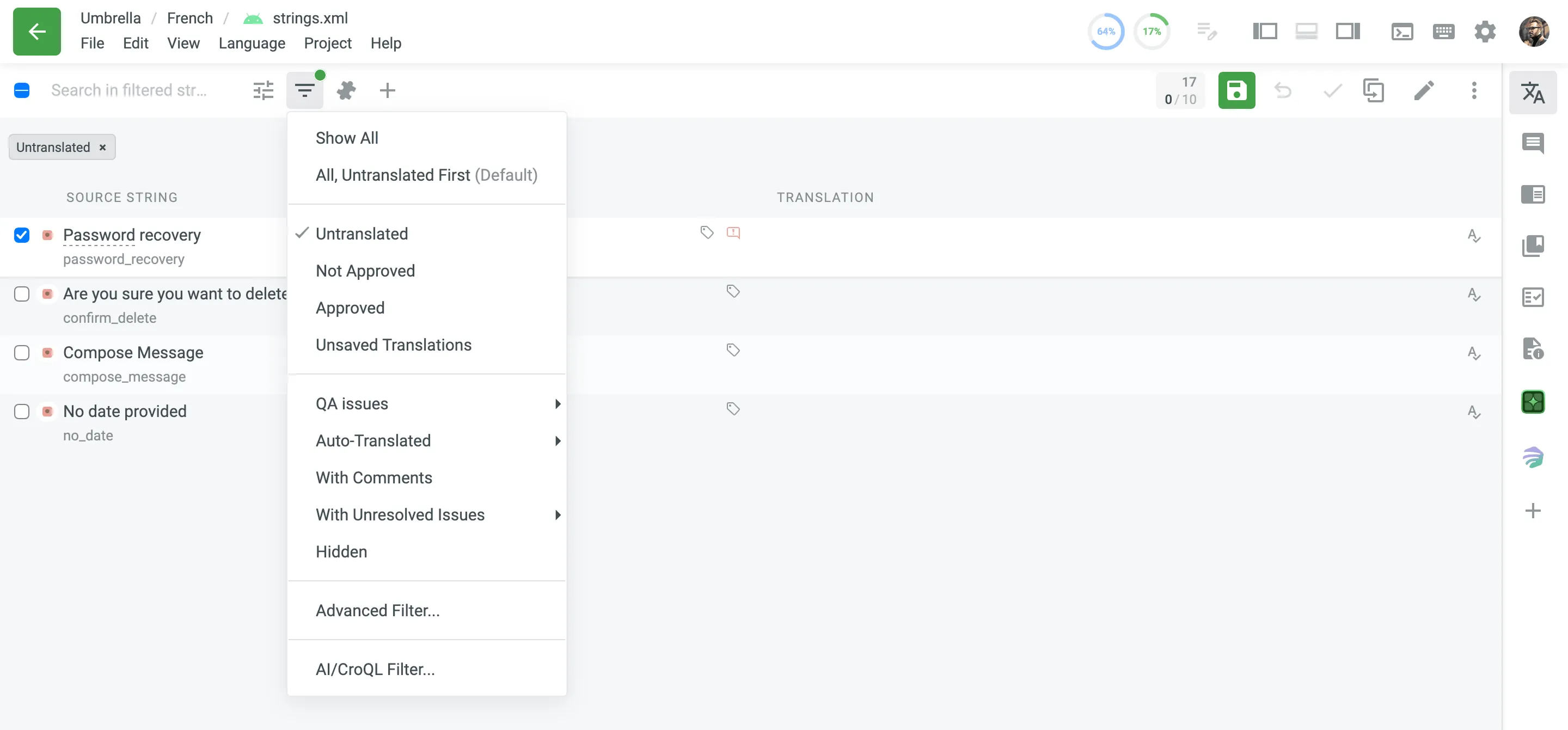Open the settings gear icon
The width and height of the screenshot is (1568, 730).
[x=1485, y=31]
